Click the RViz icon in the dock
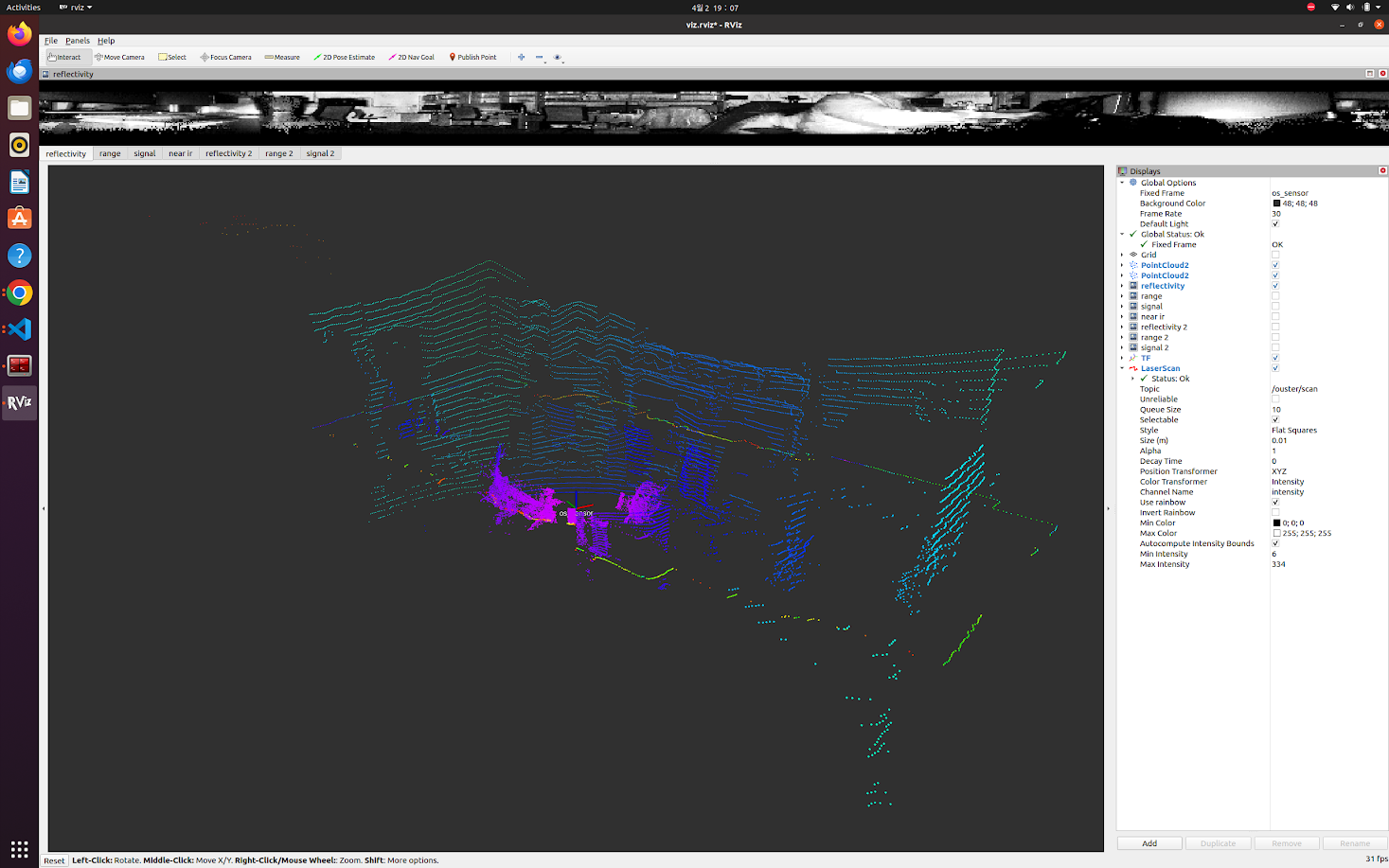This screenshot has width=1389, height=868. pyautogui.click(x=19, y=403)
